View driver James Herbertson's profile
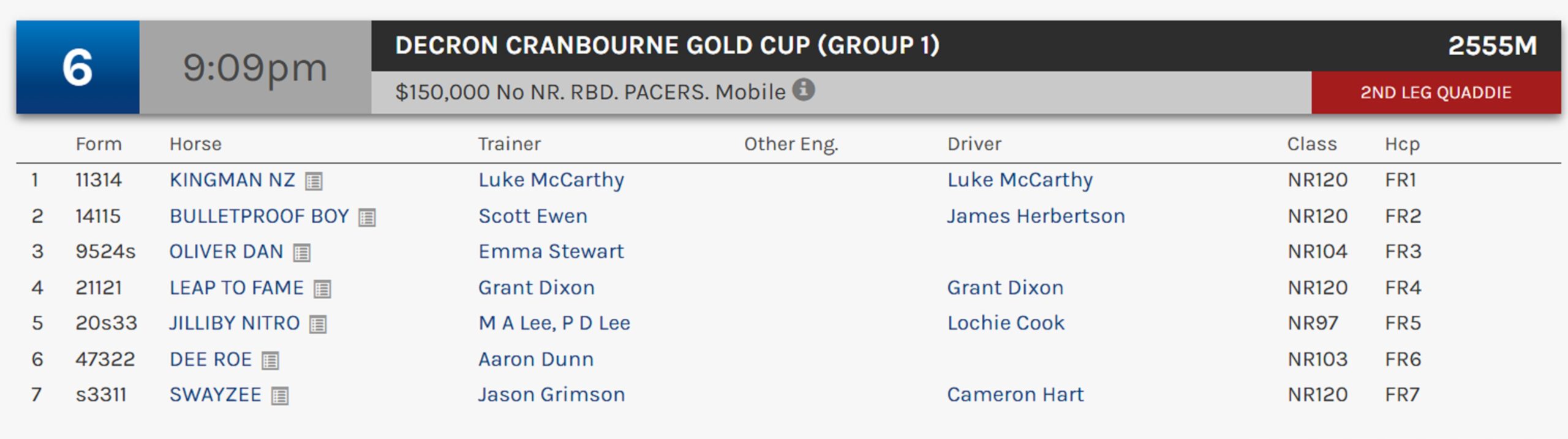This screenshot has width=1568, height=439. 1036,216
